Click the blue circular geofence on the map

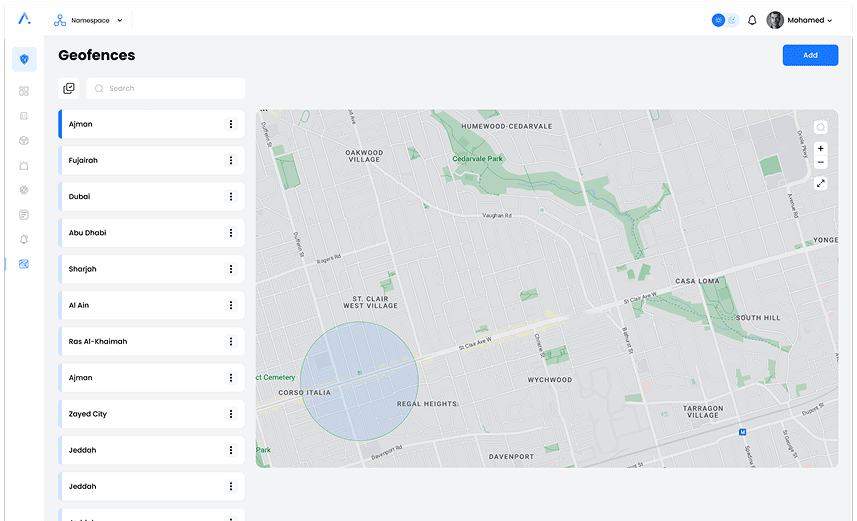(359, 382)
